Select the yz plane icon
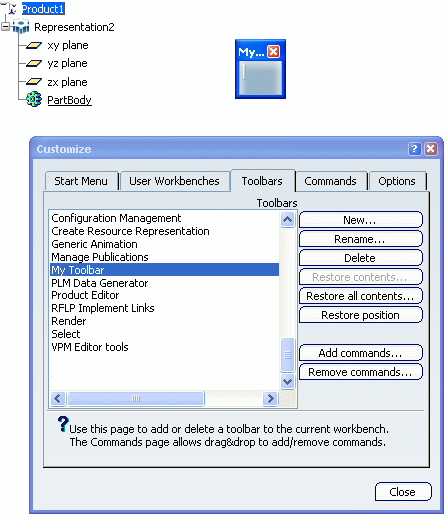The height and width of the screenshot is (518, 448). [34, 63]
